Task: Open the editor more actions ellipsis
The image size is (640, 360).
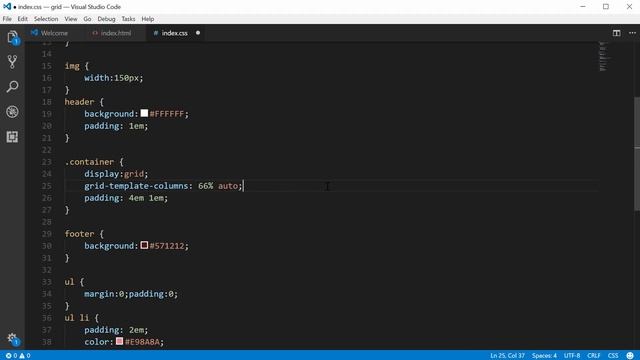Action: click(632, 33)
